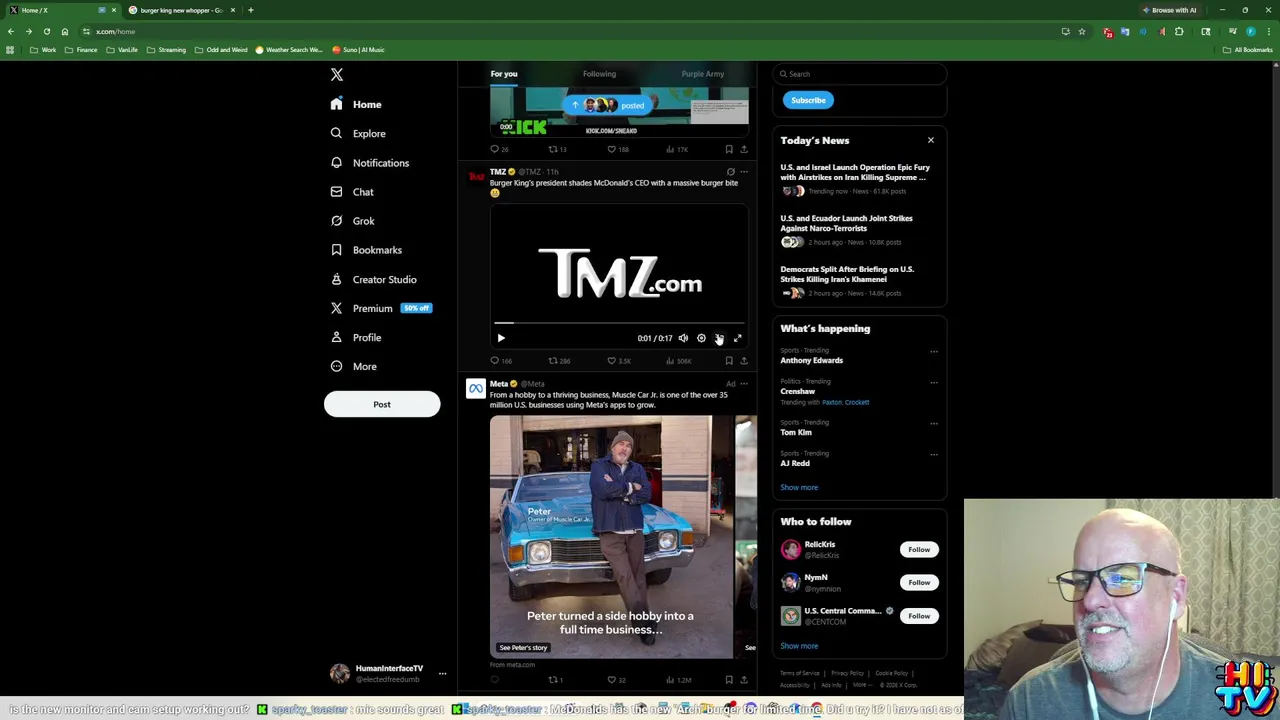
Task: Open TMZ post three-dot menu
Action: 743,172
